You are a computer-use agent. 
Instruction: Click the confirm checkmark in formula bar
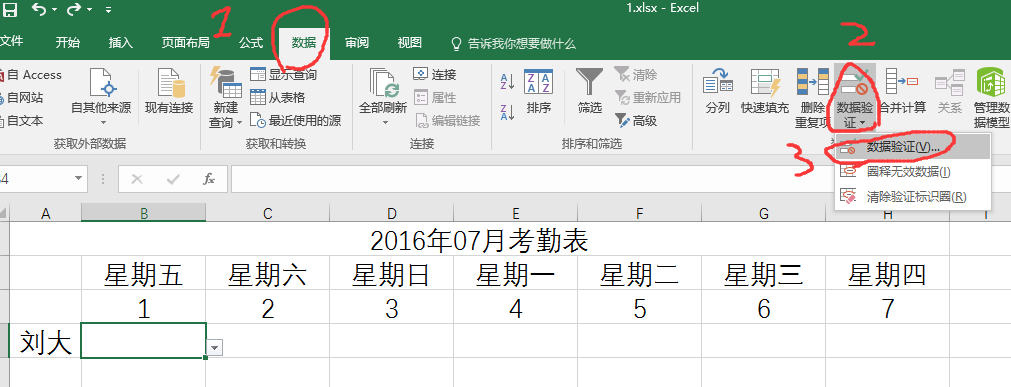173,179
